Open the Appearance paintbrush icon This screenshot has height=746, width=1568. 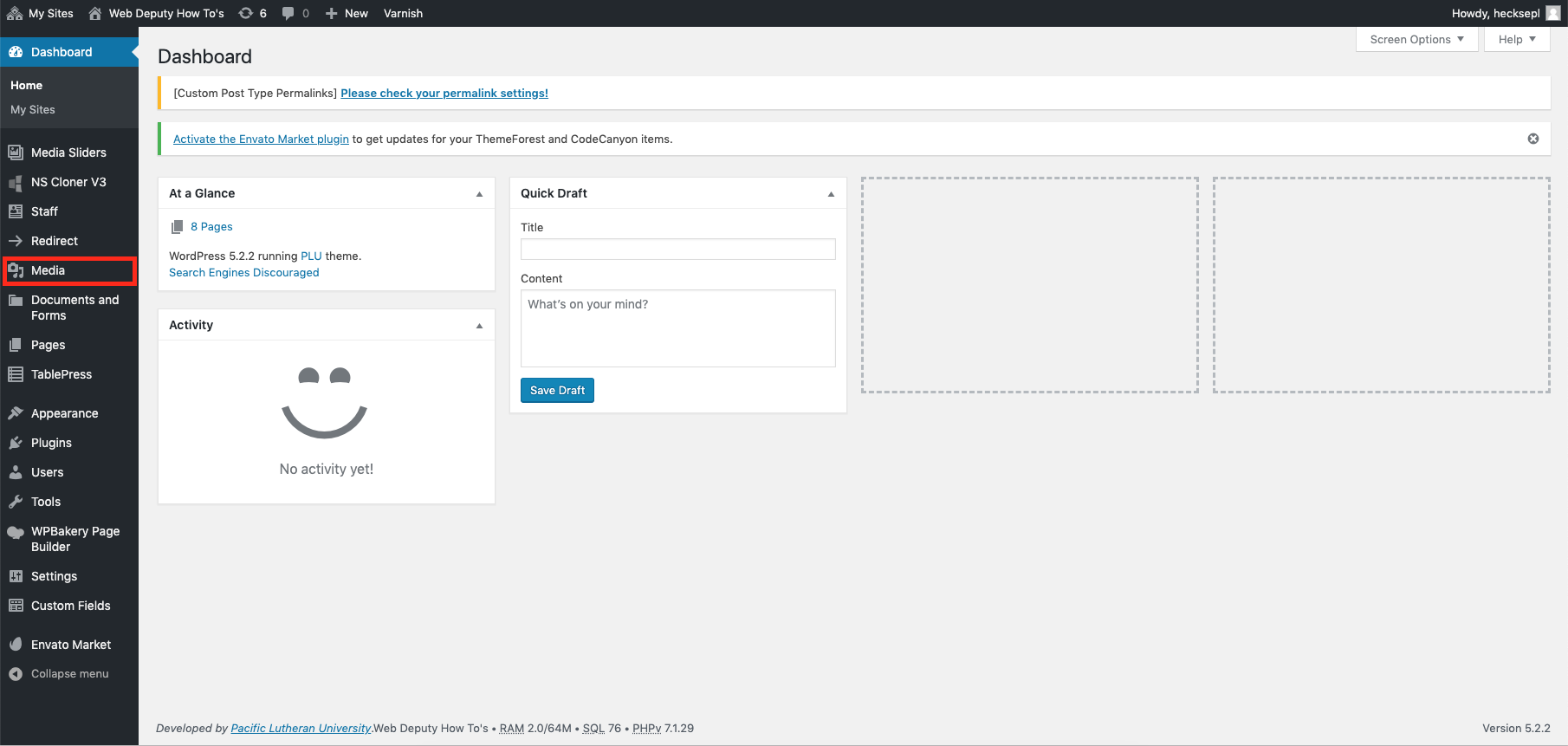click(16, 413)
